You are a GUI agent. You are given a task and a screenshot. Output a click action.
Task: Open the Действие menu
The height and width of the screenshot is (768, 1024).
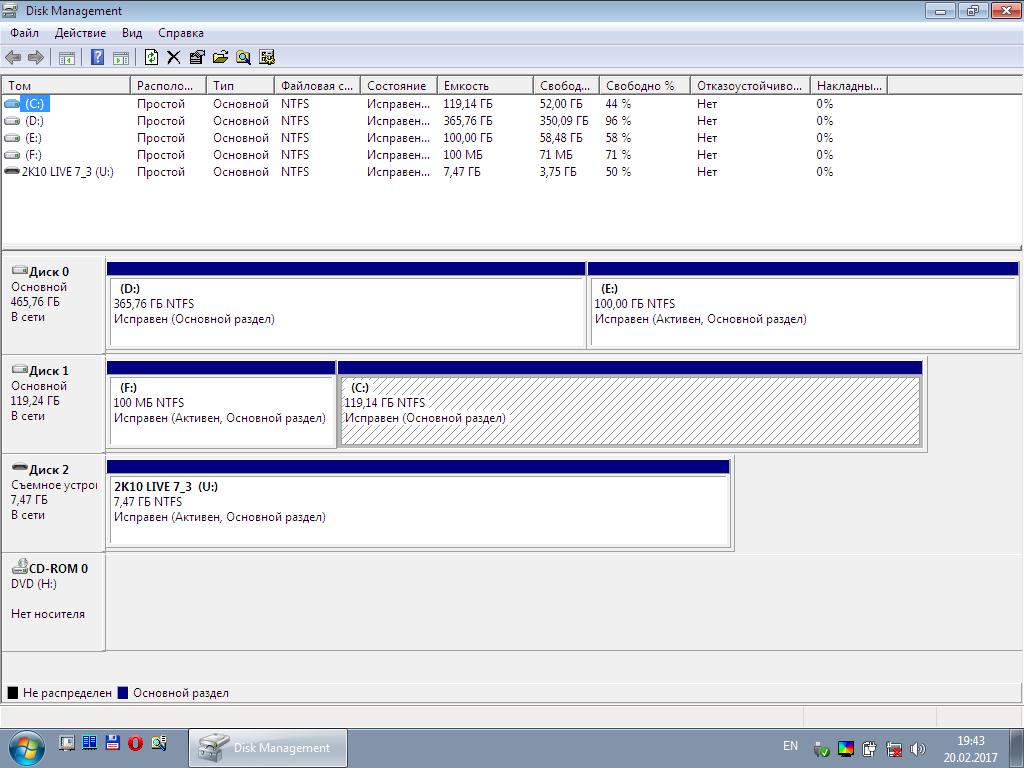80,33
